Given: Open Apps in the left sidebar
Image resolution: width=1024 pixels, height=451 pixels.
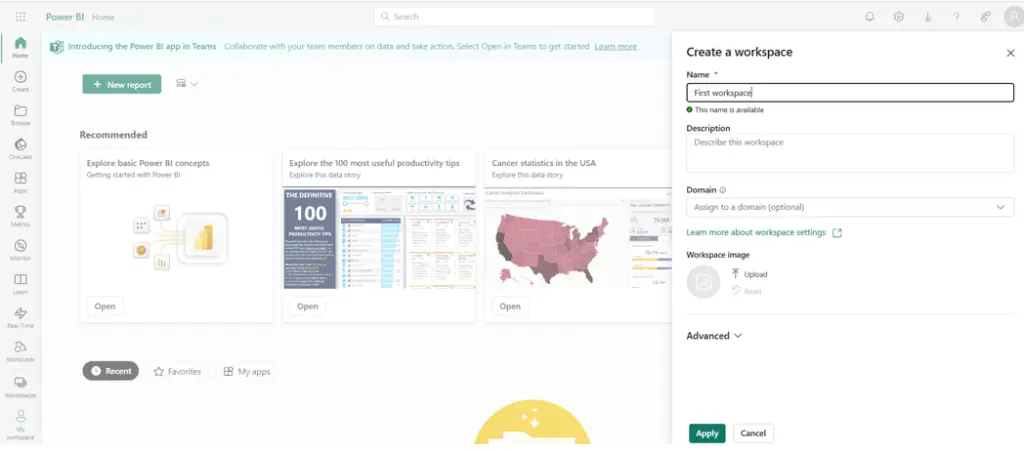Looking at the screenshot, I should click(20, 183).
